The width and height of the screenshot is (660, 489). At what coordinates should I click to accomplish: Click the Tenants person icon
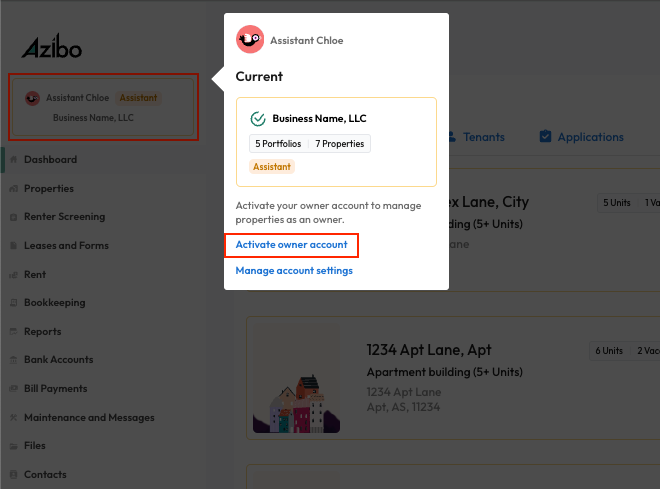[452, 137]
